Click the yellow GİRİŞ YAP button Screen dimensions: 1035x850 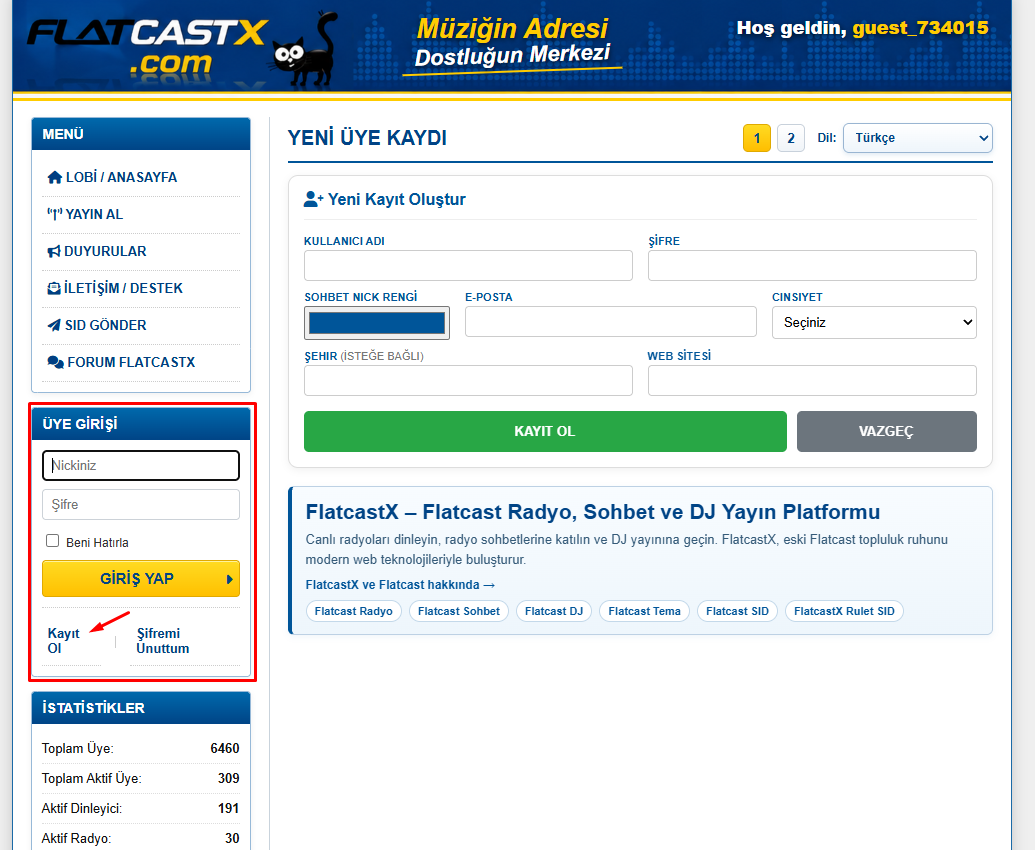141,579
